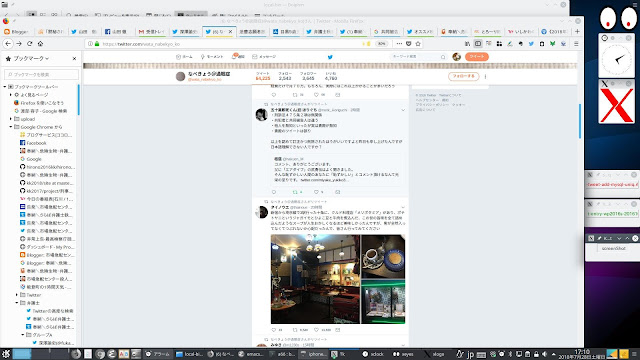Open Firefox を使いこなそう bookmark
The width and height of the screenshot is (640, 360).
[x=39, y=103]
